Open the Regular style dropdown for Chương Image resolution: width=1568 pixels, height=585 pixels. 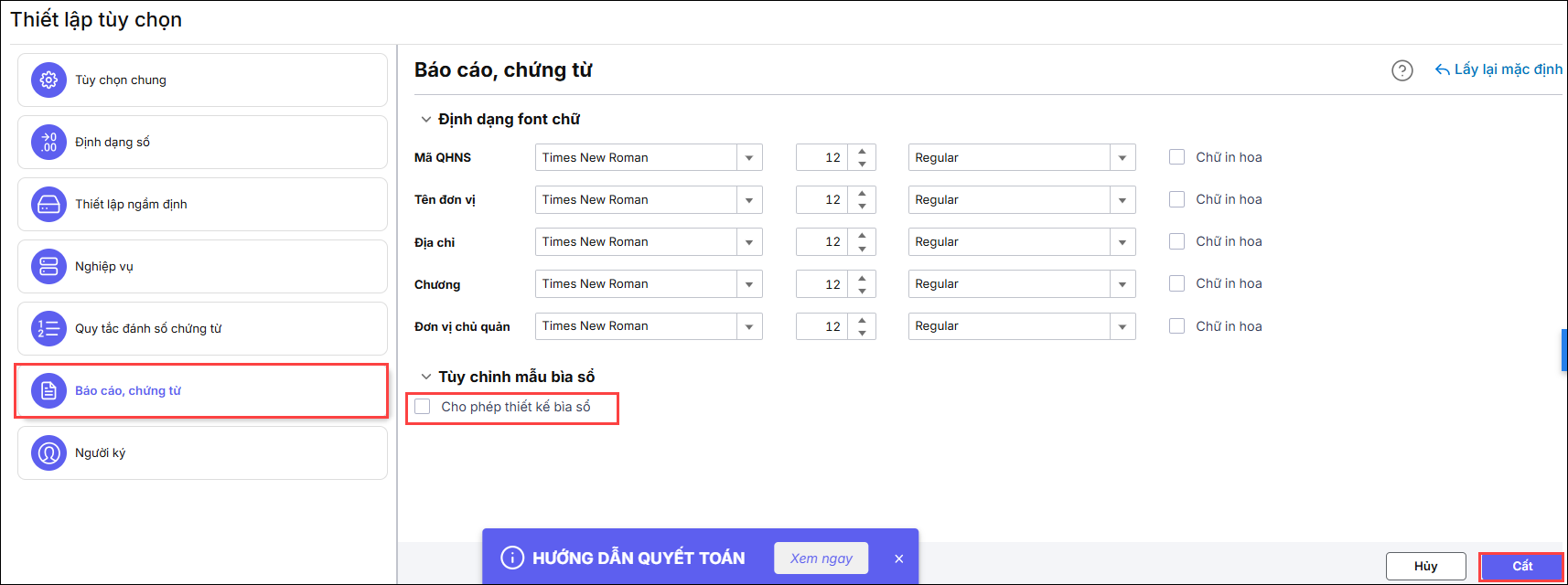[x=1122, y=284]
